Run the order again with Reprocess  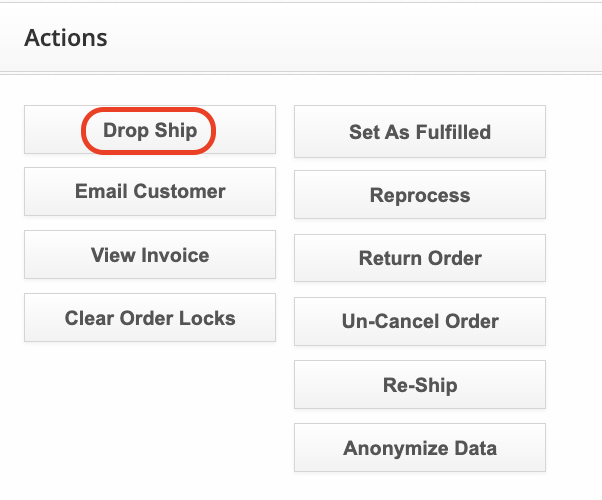420,195
